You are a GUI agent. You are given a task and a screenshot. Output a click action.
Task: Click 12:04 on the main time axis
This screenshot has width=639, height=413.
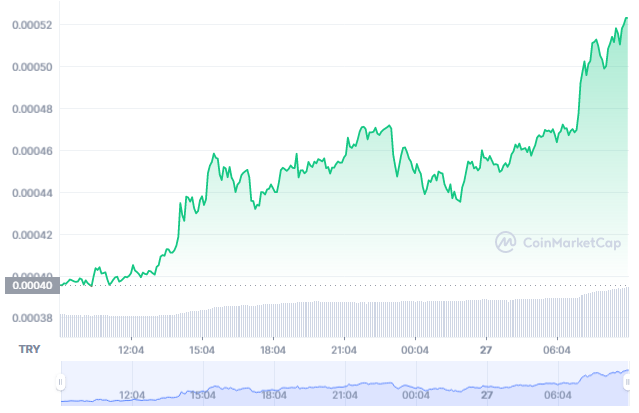point(132,350)
